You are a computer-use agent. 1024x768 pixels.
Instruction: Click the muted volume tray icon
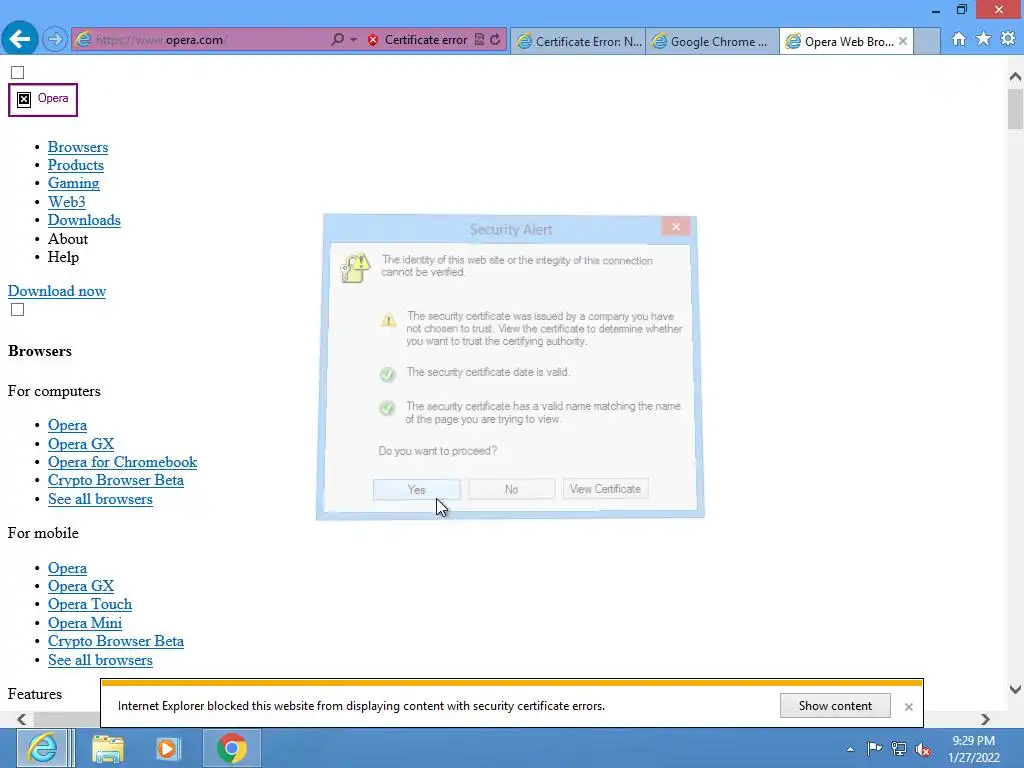[x=923, y=748]
